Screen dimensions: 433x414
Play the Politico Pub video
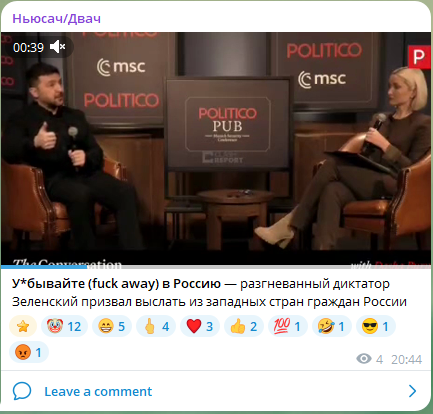pyautogui.click(x=216, y=149)
